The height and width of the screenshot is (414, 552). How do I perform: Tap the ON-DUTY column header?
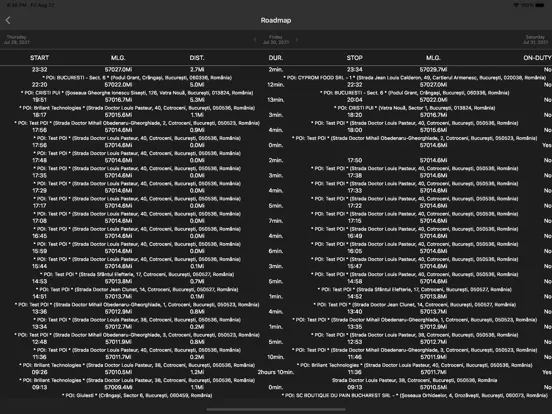pos(537,58)
